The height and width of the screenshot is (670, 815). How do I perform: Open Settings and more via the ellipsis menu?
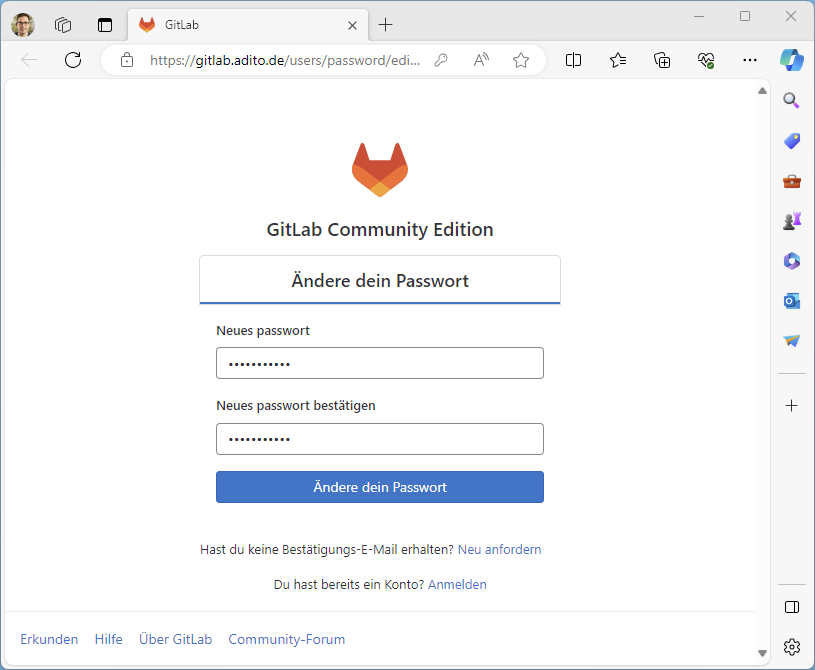click(x=749, y=60)
